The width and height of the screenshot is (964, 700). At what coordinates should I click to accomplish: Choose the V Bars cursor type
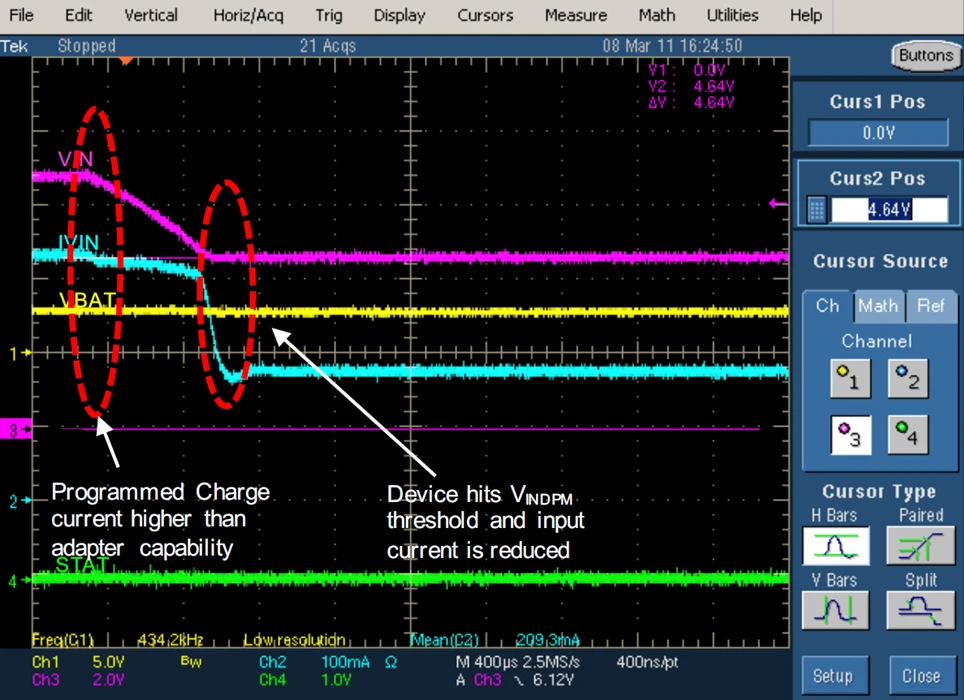(837, 609)
